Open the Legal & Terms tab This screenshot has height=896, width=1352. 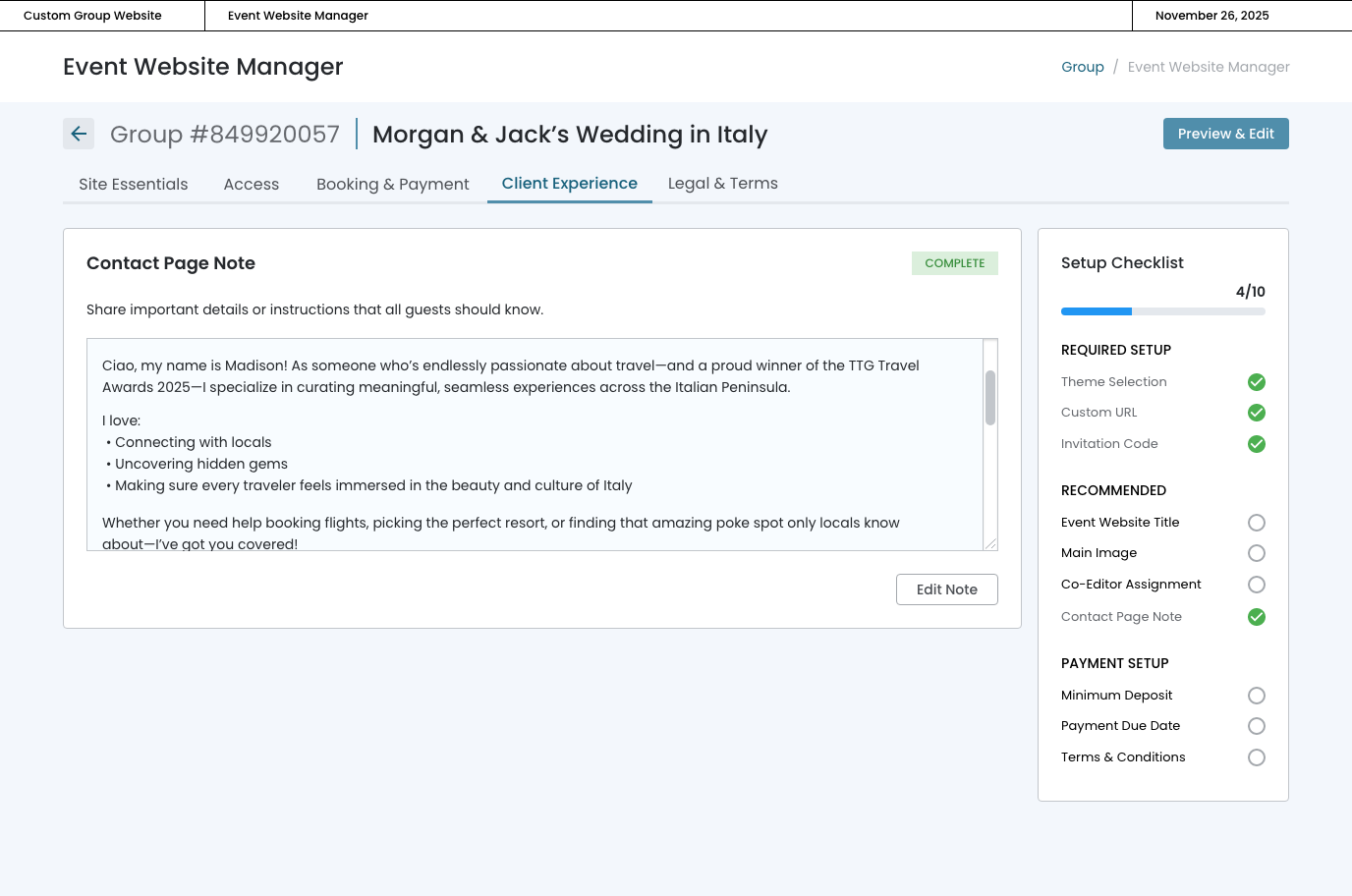(722, 184)
